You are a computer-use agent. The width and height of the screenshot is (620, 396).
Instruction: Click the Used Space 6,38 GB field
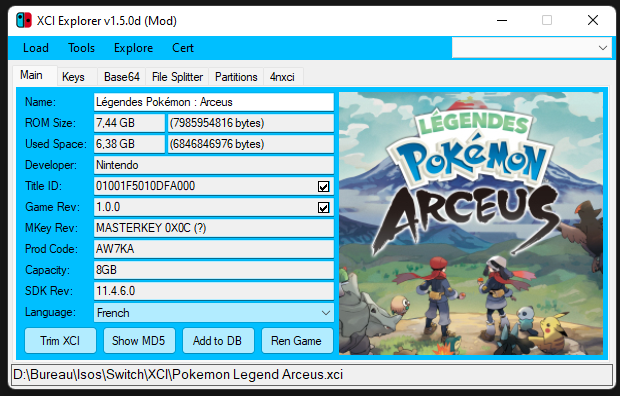coord(129,144)
